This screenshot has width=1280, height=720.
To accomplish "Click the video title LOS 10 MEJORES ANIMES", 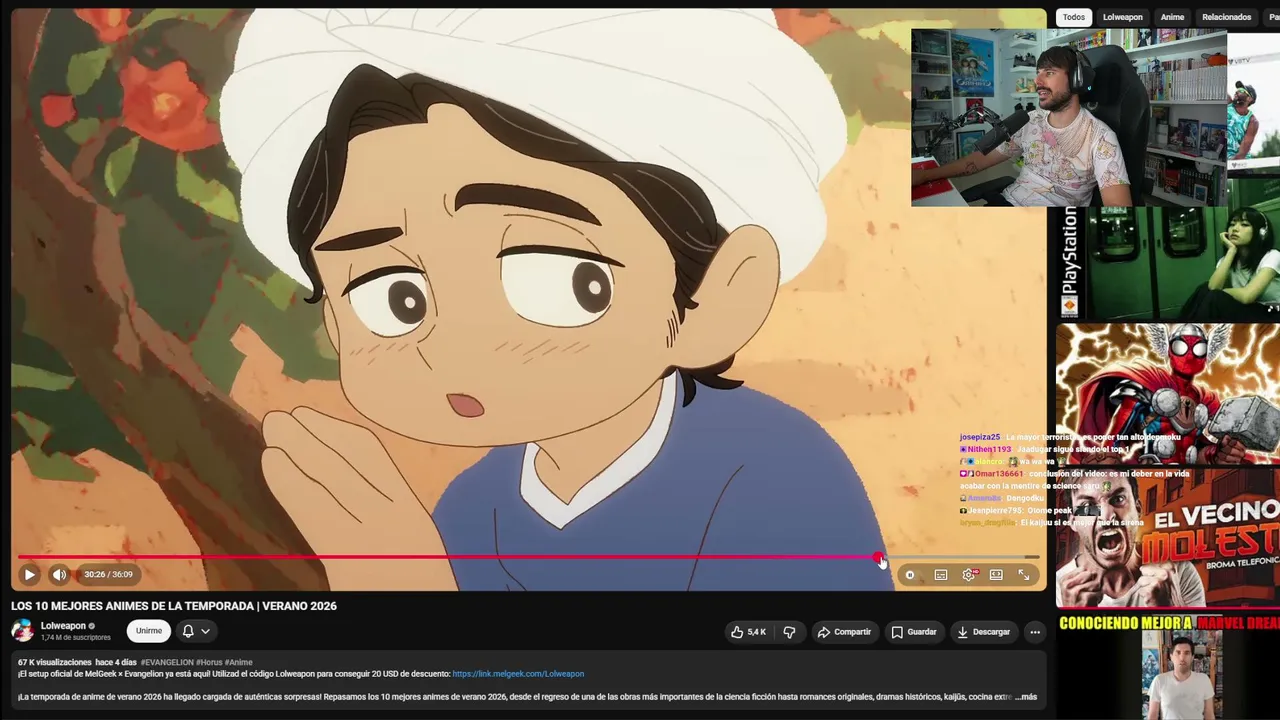I will pos(174,606).
